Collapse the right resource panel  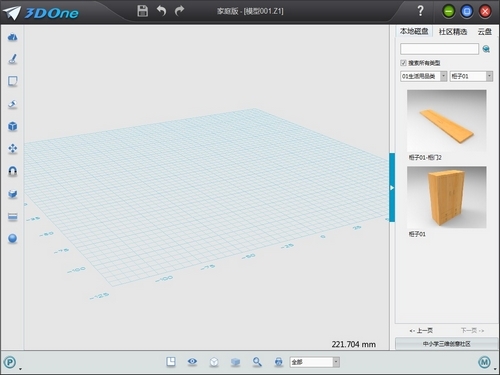coord(392,188)
